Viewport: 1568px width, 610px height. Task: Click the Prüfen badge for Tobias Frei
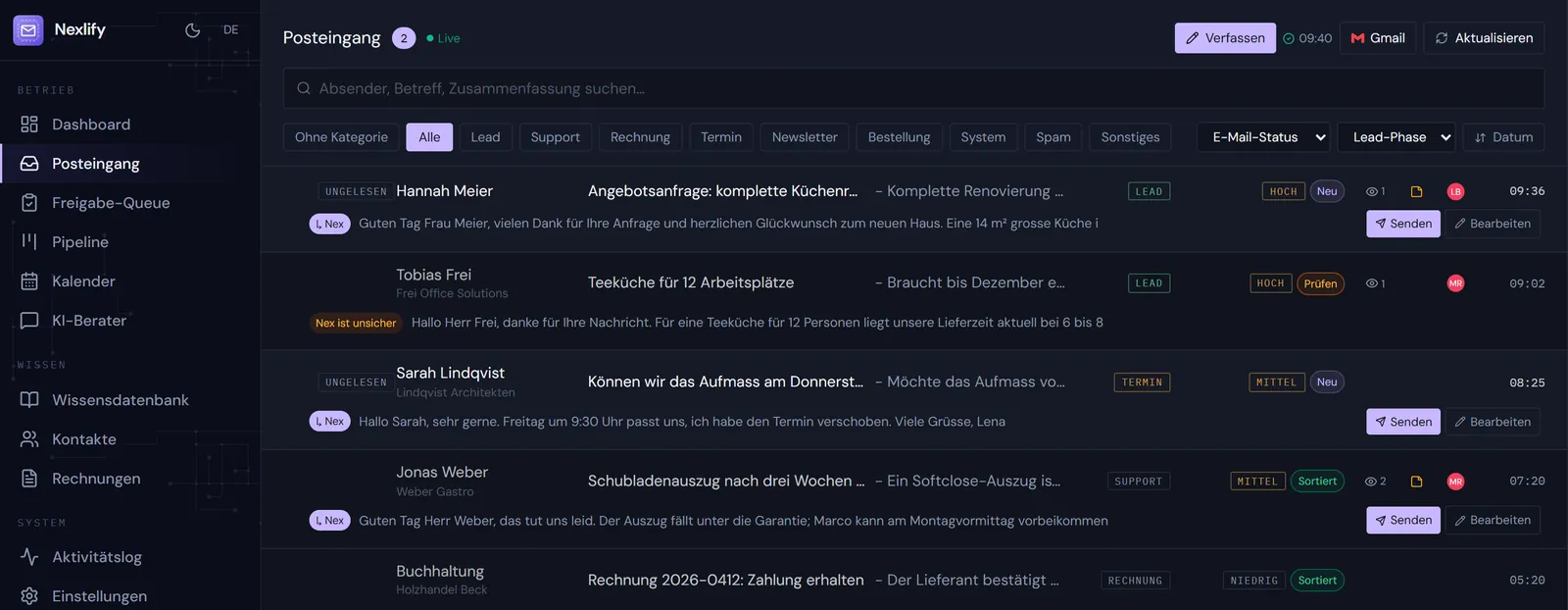pyautogui.click(x=1320, y=283)
